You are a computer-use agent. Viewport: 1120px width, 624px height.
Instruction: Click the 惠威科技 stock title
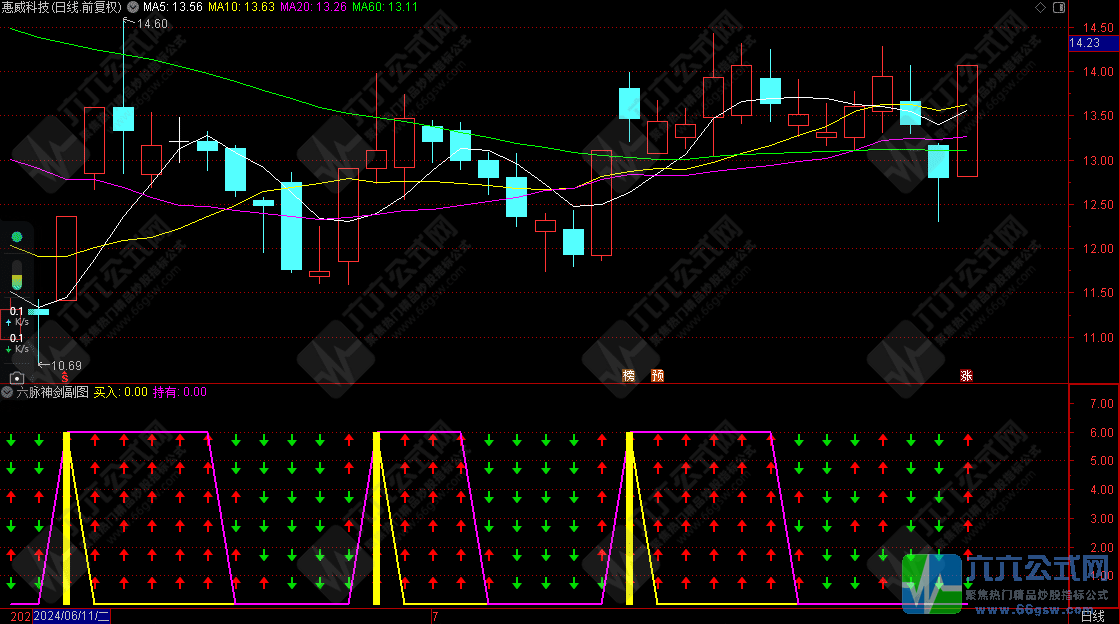[29, 7]
